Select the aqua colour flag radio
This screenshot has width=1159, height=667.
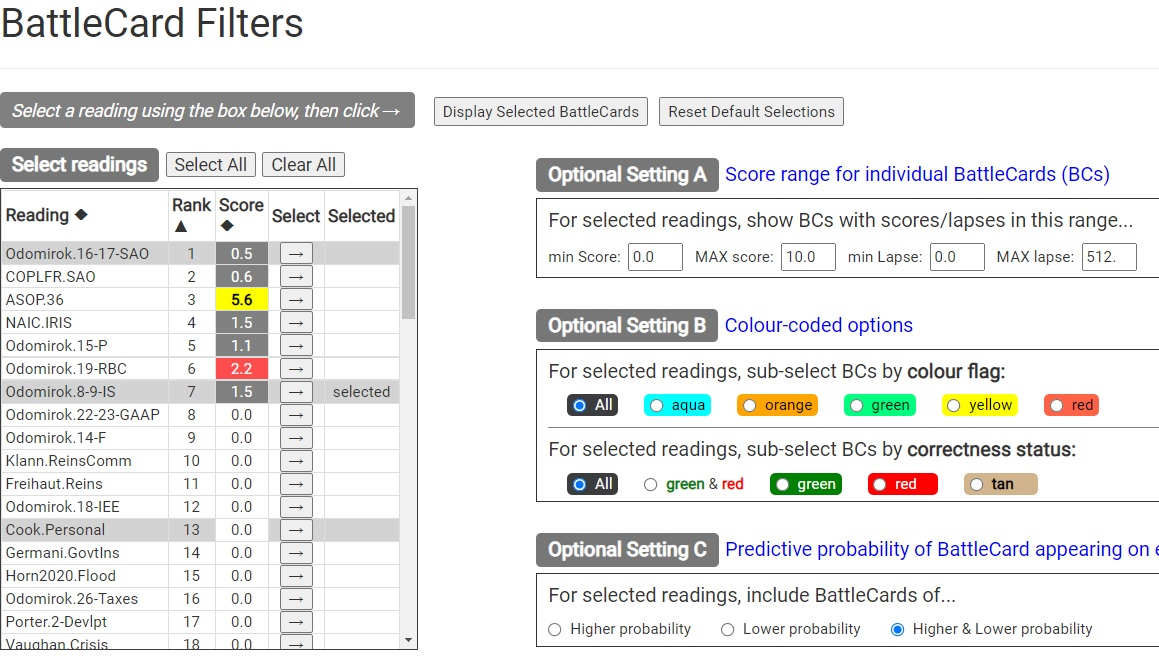coord(657,405)
